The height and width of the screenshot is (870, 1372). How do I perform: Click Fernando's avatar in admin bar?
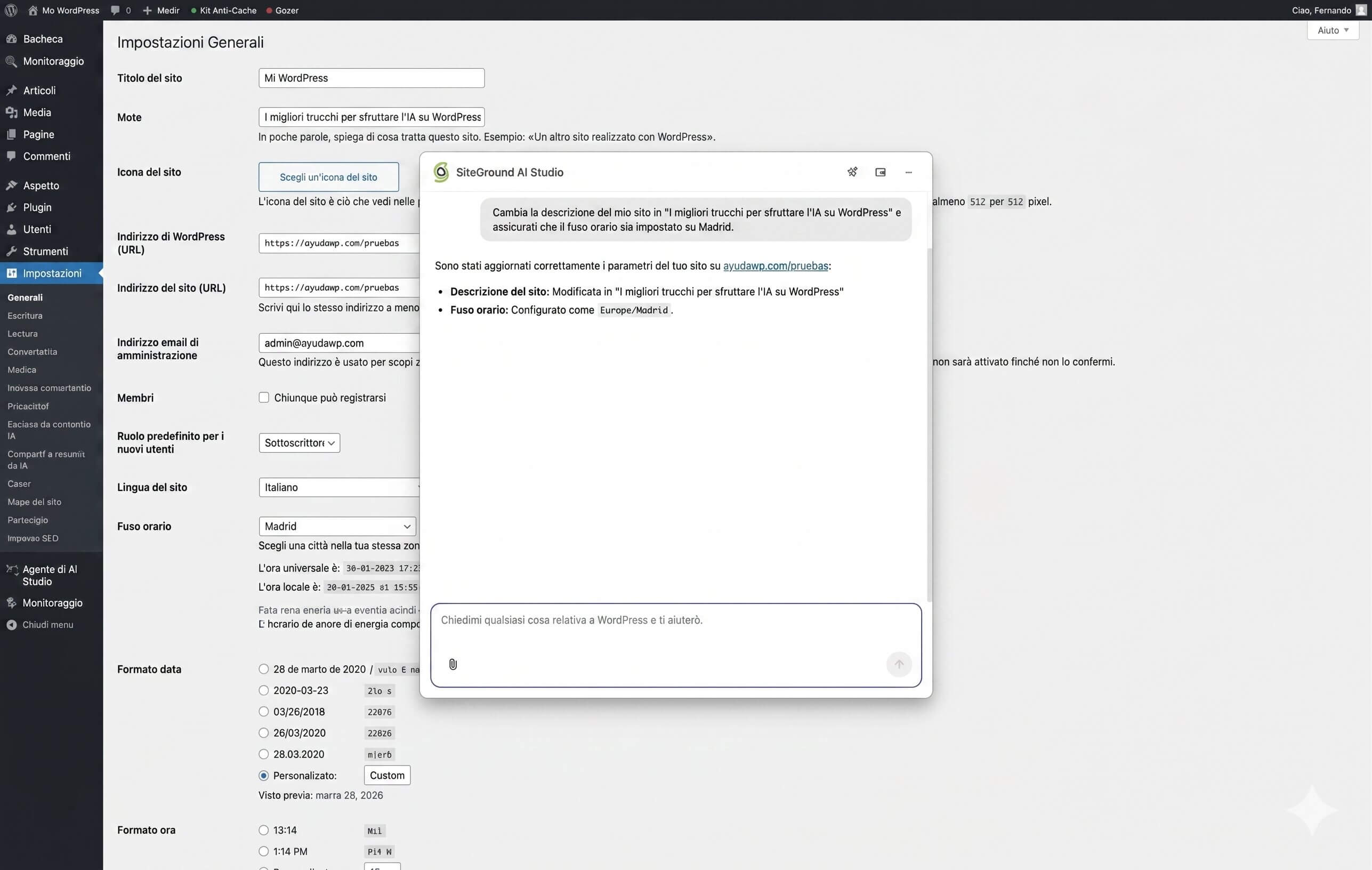point(1361,10)
